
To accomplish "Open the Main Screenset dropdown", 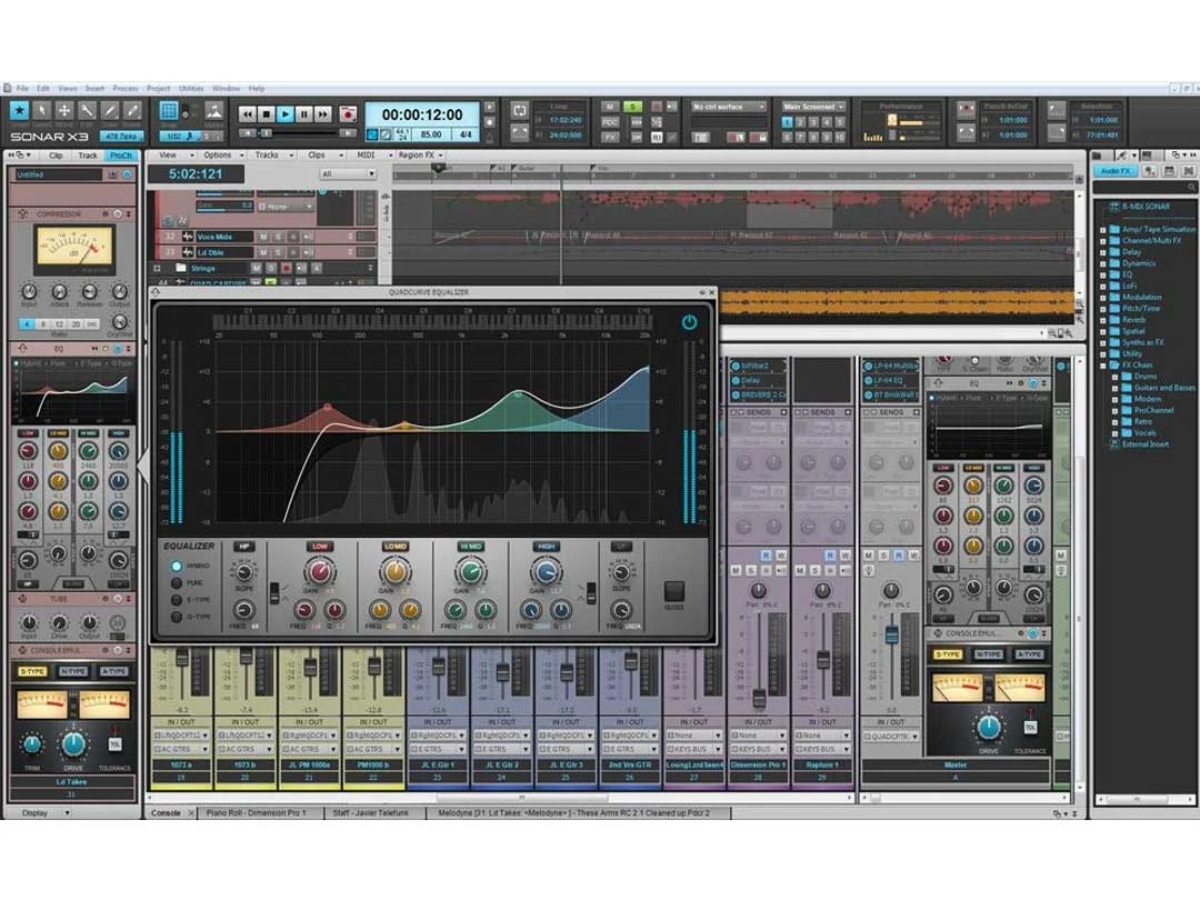I will 813,106.
